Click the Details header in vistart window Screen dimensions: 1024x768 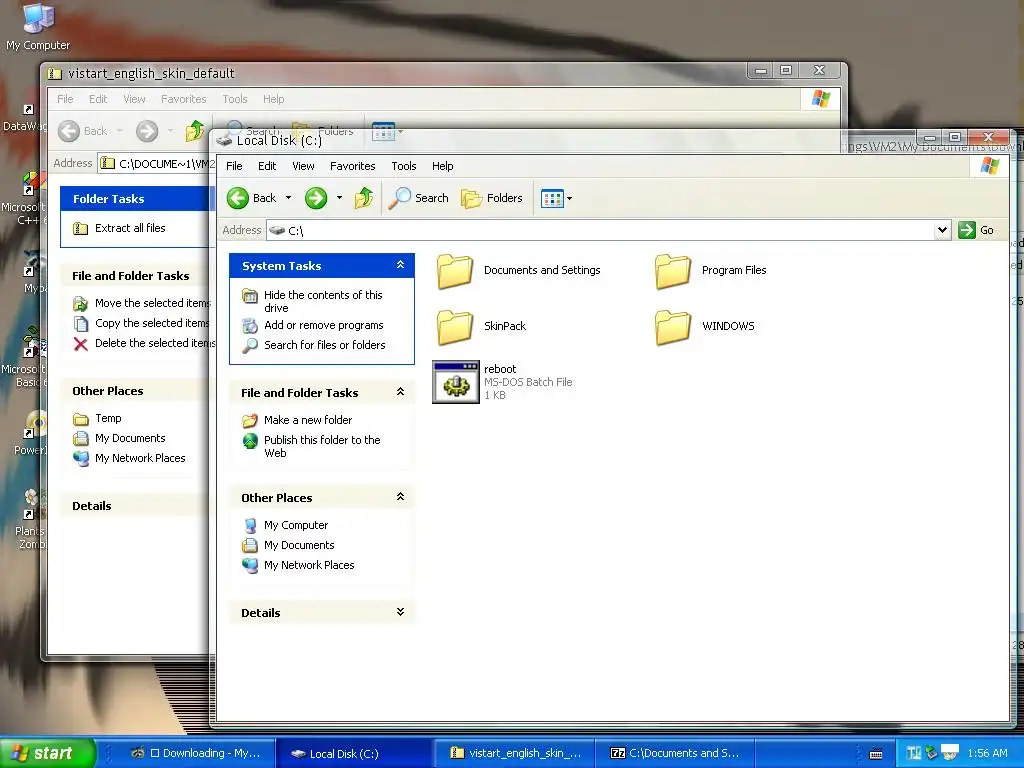tap(91, 505)
